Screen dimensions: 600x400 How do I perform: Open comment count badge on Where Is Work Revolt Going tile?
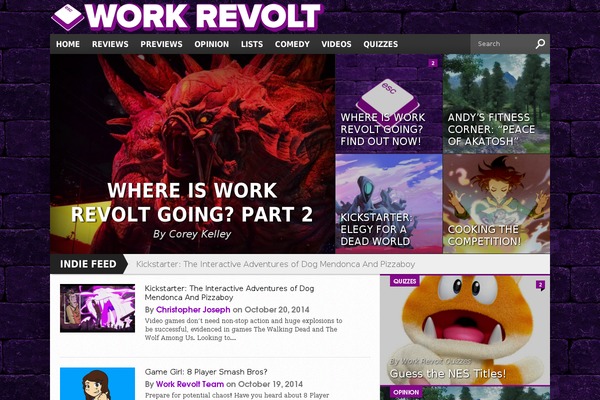[433, 63]
